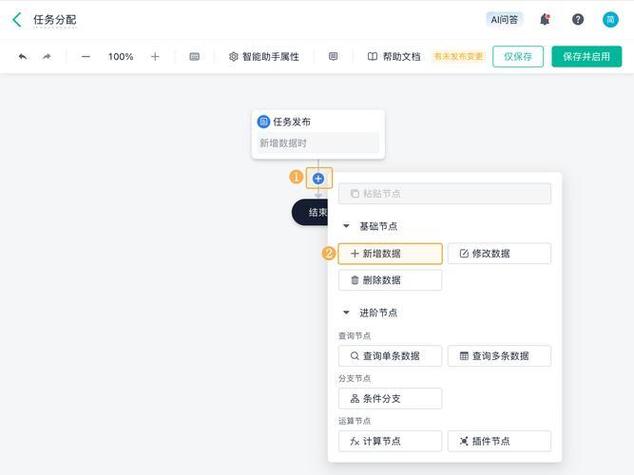The width and height of the screenshot is (634, 475).
Task: Select the 结束 end node
Action: tap(310, 212)
